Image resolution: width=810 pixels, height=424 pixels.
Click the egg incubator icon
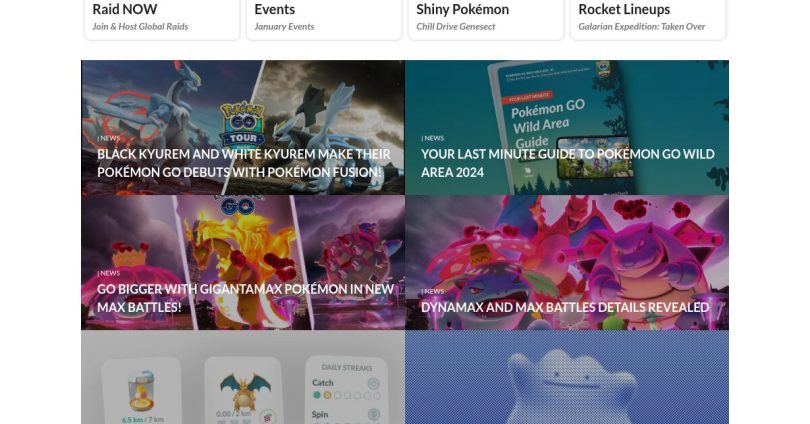(141, 391)
